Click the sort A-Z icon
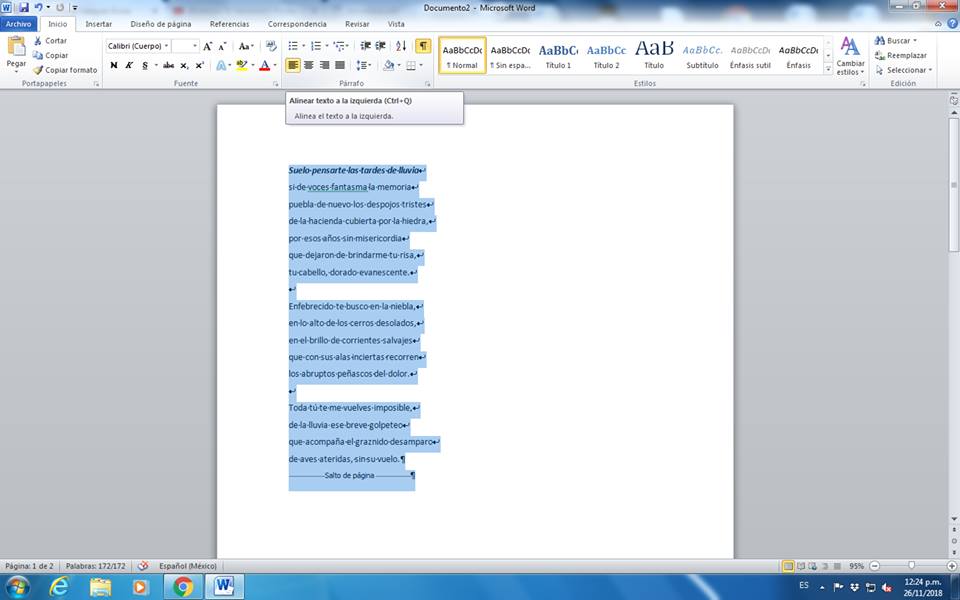This screenshot has height=600, width=960. tap(401, 46)
